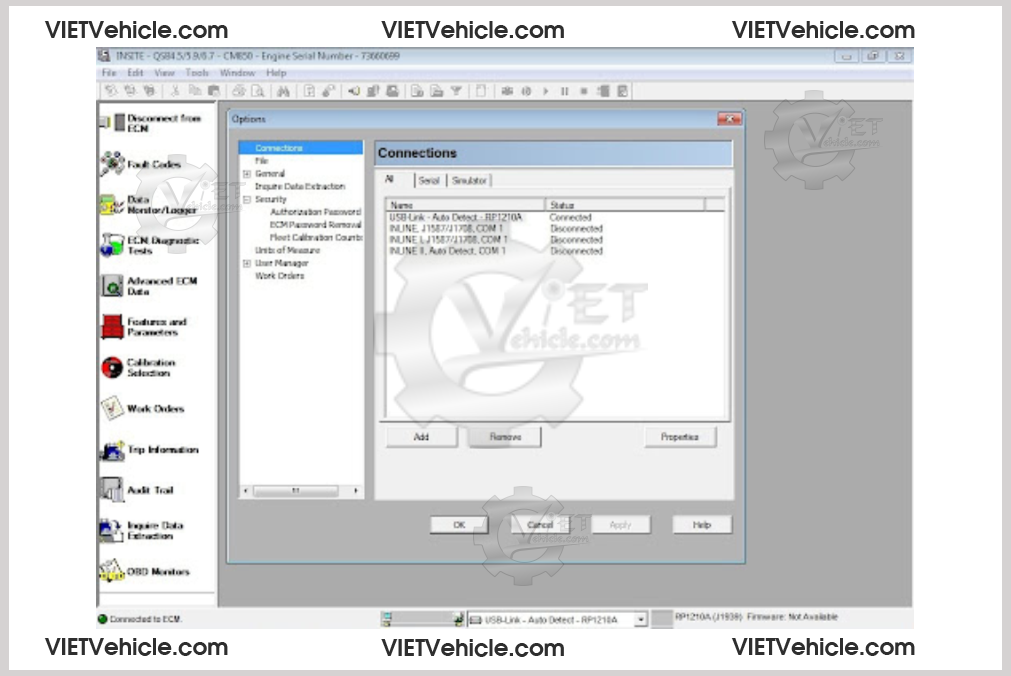Click the options tree horizontal scrollbar
Viewport: 1011px width, 676px height.
click(300, 491)
